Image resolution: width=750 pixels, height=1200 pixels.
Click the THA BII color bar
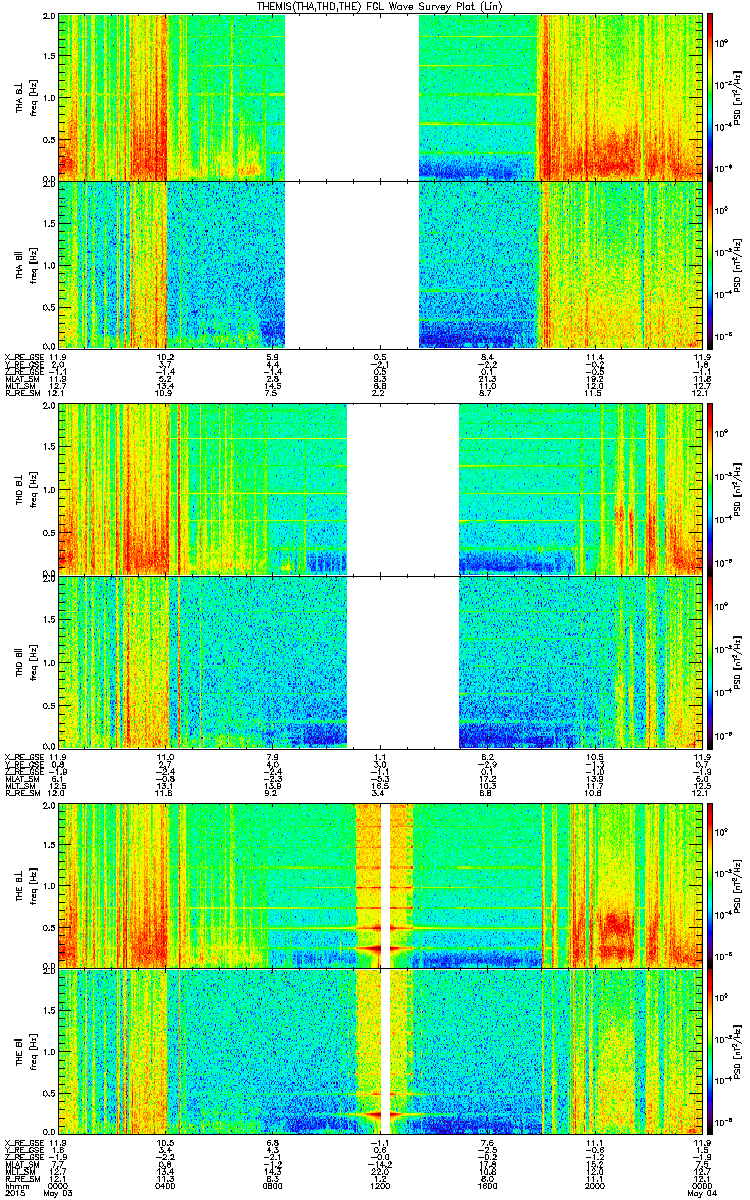point(710,264)
